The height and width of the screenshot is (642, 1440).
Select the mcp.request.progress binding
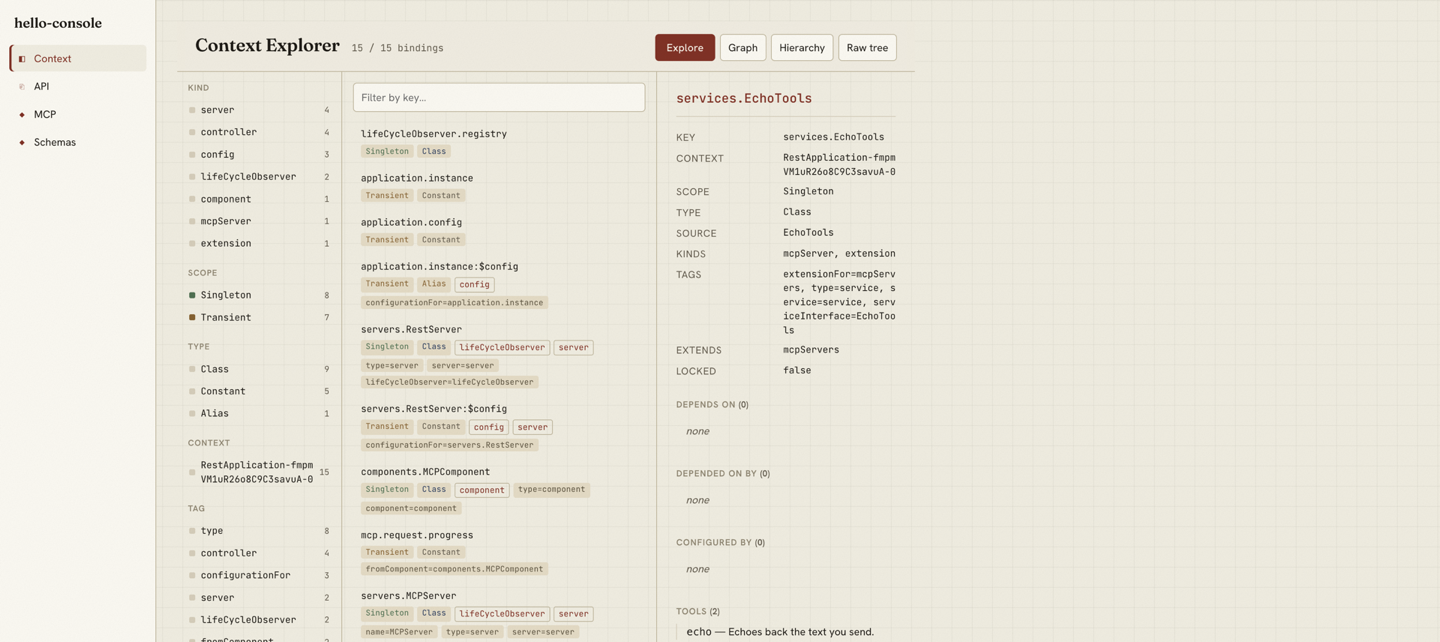[499, 551]
